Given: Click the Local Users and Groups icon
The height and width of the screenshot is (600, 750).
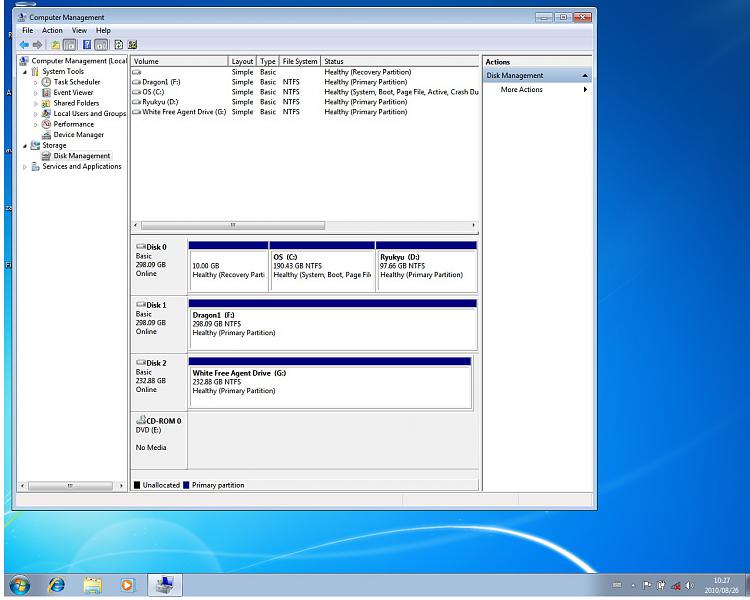Looking at the screenshot, I should click(x=46, y=113).
